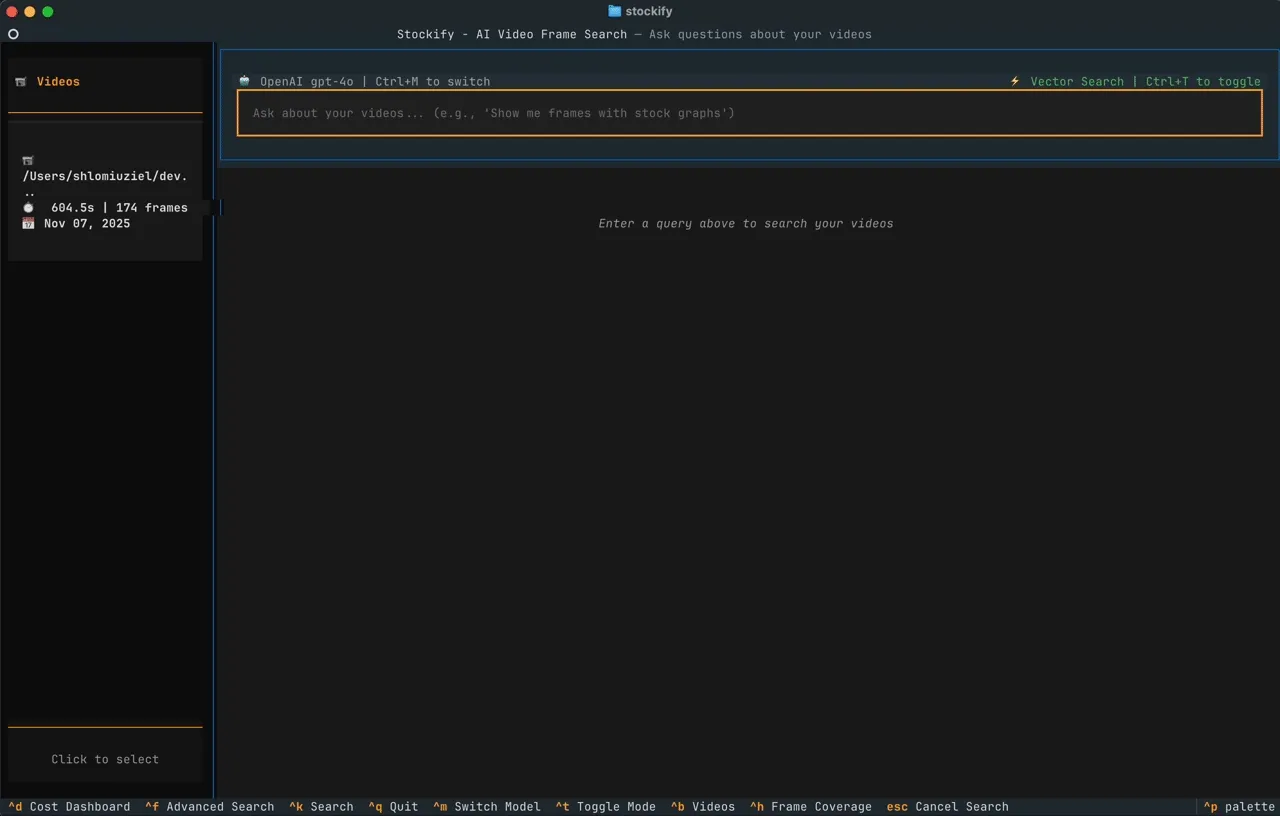
Task: Open the command palette from the footer
Action: (1239, 806)
